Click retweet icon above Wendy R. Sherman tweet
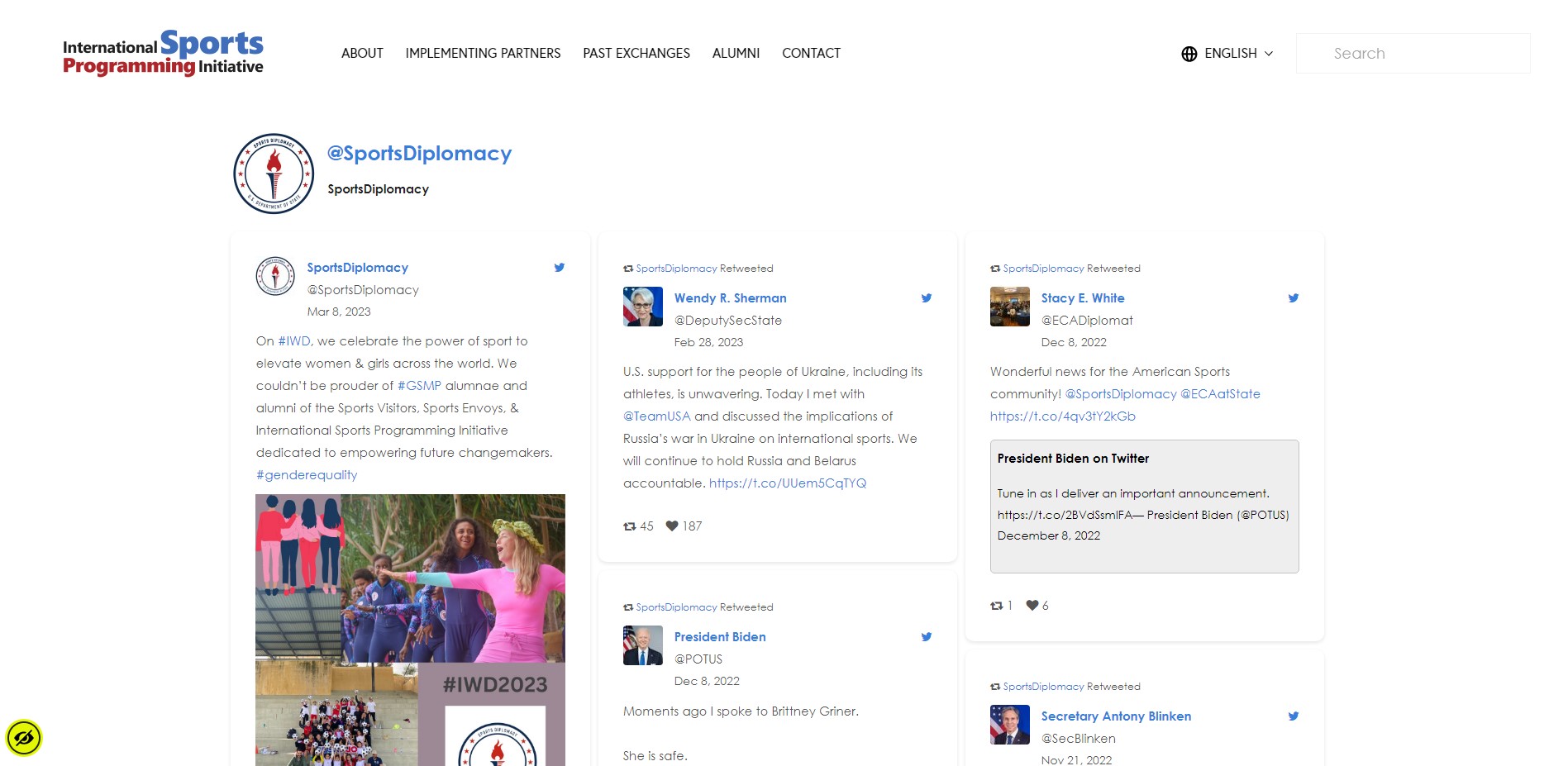This screenshot has height=766, width=1568. (x=628, y=269)
